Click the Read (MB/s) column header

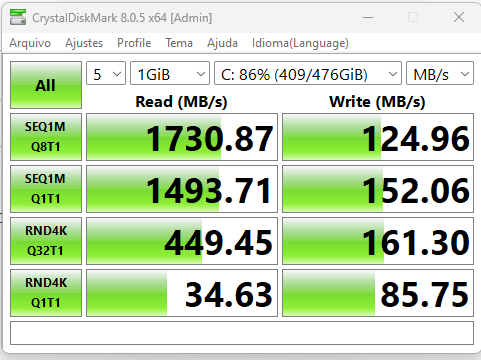tap(181, 101)
